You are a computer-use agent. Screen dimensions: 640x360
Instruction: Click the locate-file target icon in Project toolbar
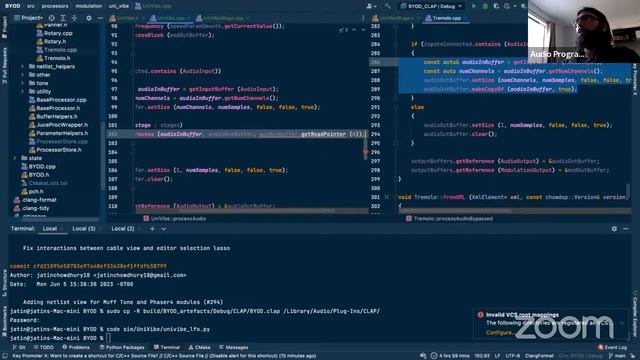point(51,18)
